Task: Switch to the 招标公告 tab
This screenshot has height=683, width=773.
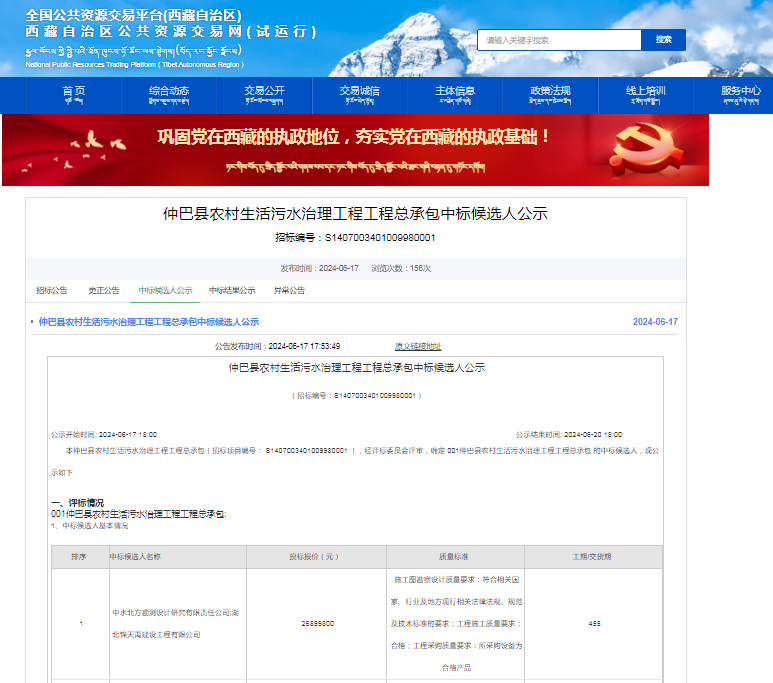Action: pyautogui.click(x=52, y=291)
